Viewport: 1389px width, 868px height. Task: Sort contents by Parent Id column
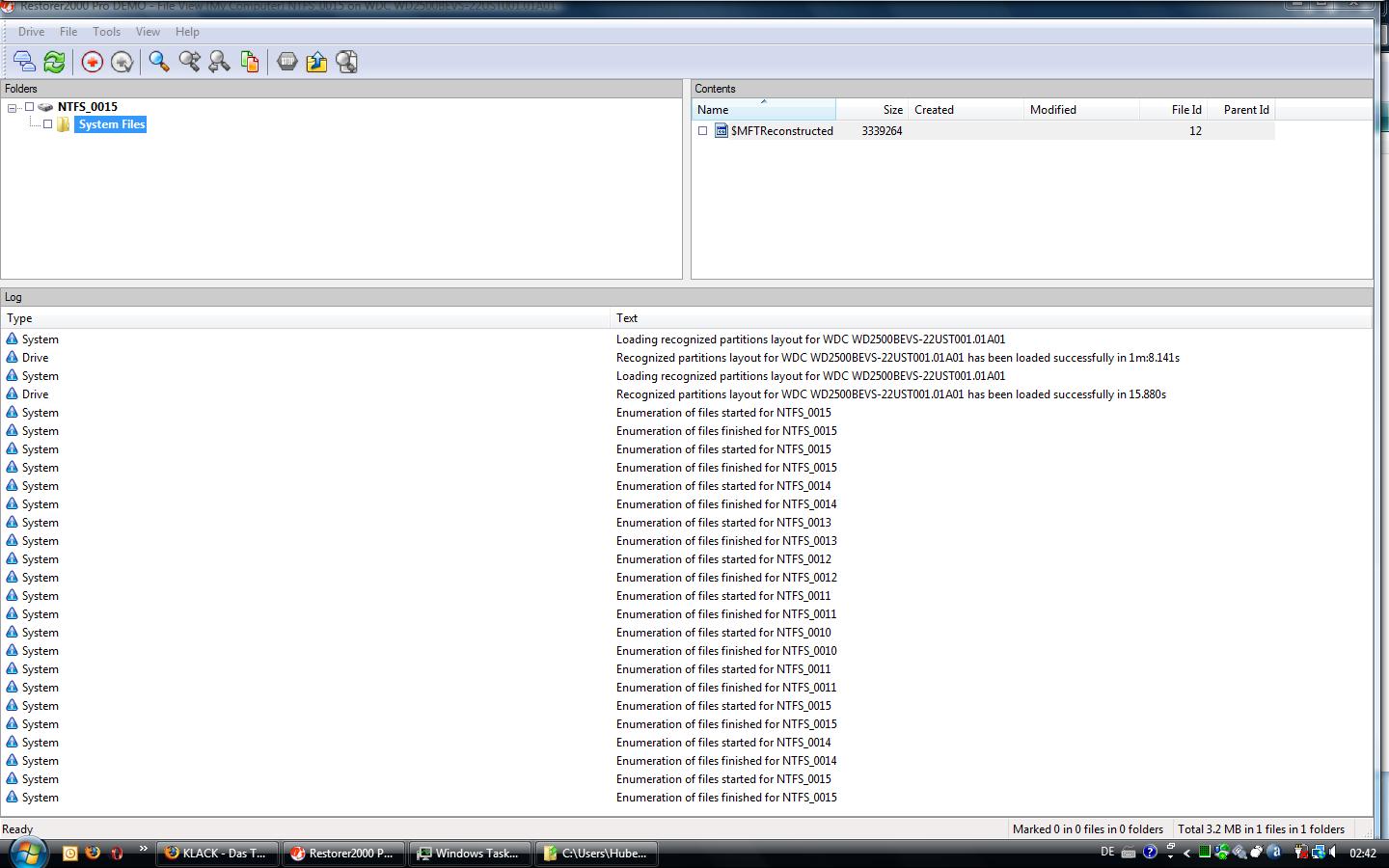[x=1240, y=110]
